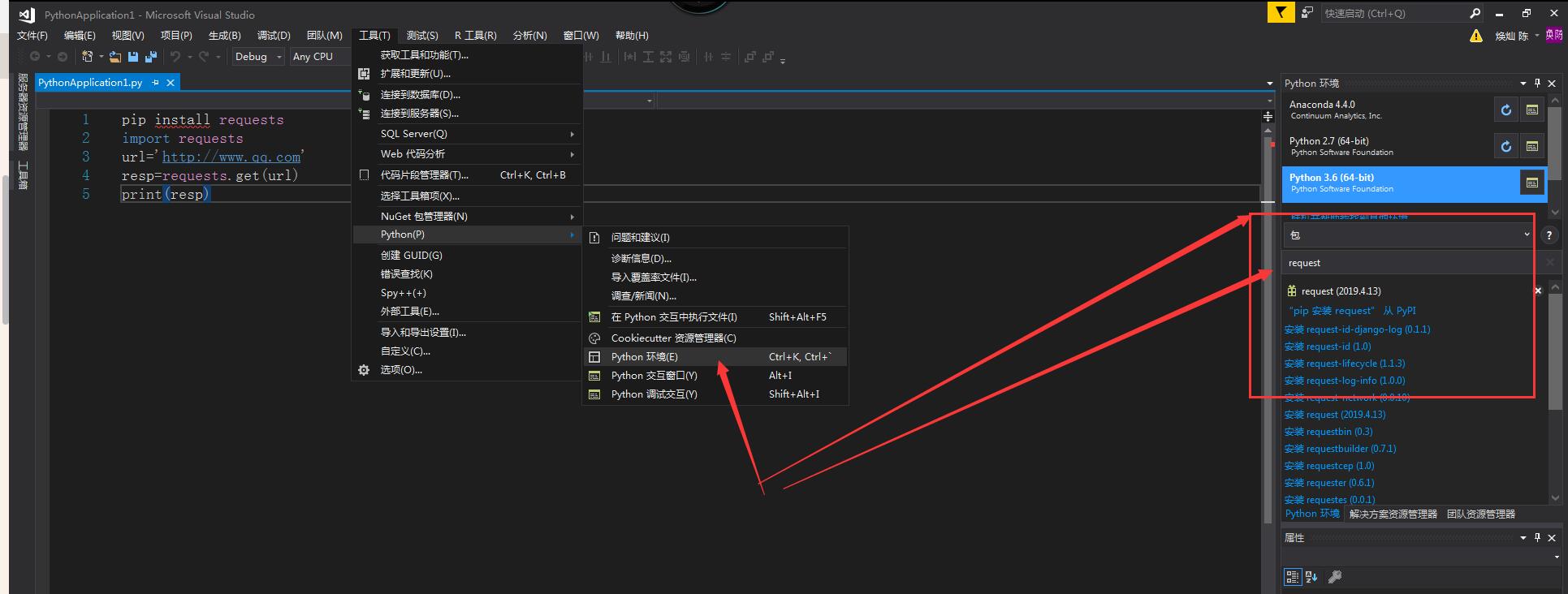Click the Save All toolbar icon
Screen dimensions: 1568x594
150,57
